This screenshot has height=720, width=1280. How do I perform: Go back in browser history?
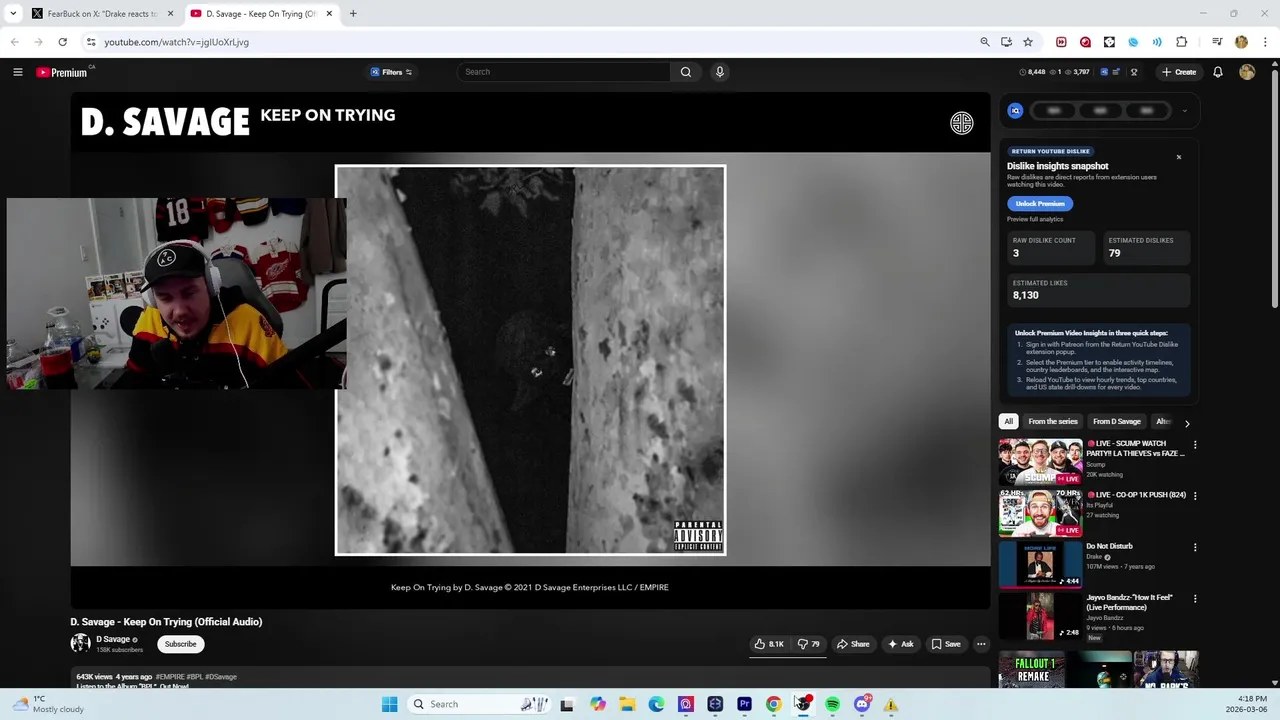14,42
